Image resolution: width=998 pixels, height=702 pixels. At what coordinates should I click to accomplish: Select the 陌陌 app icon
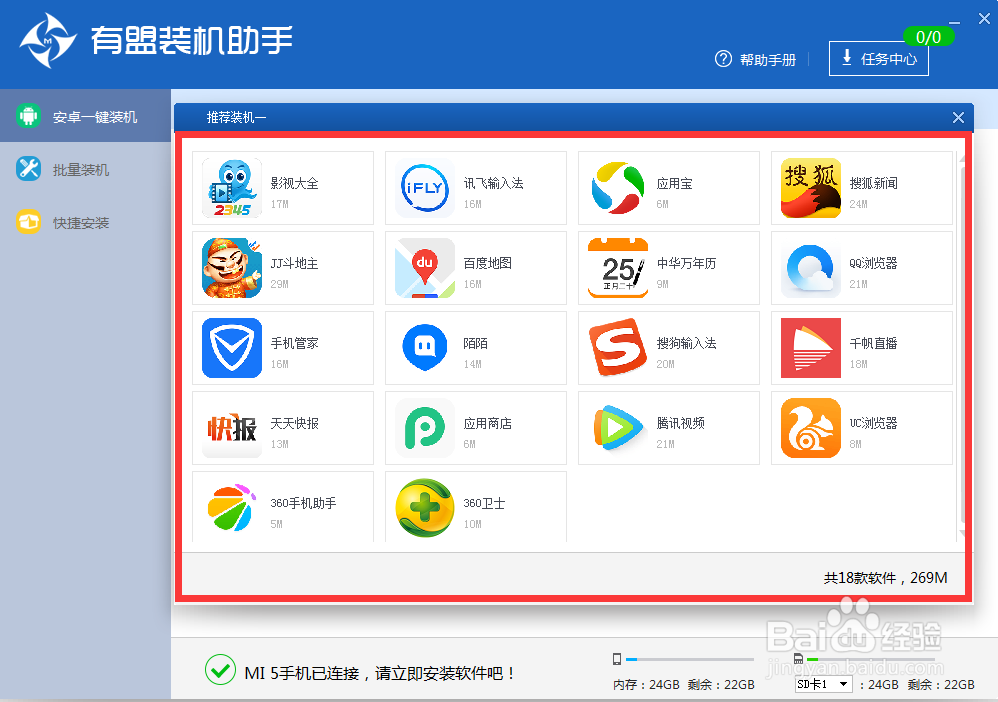pos(424,348)
